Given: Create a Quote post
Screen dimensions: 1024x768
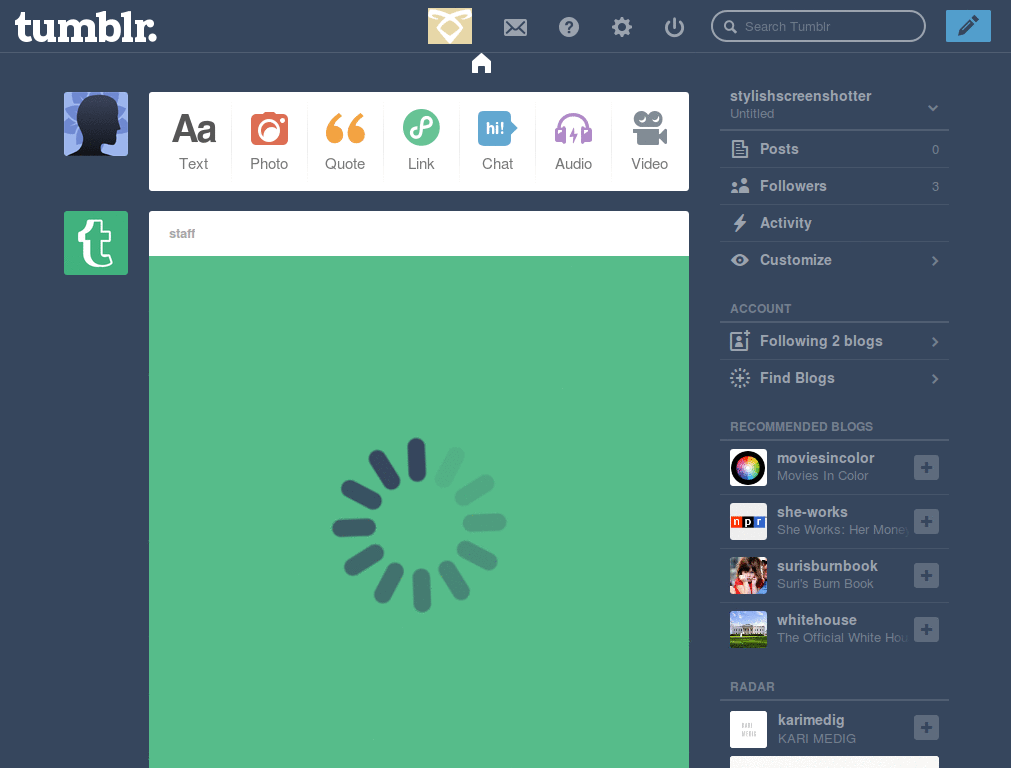Looking at the screenshot, I should (345, 141).
